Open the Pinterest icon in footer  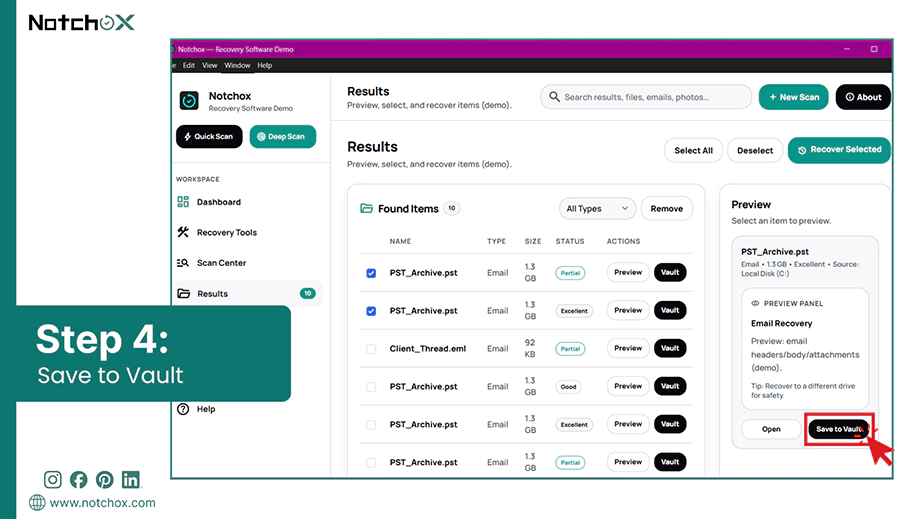tap(105, 480)
